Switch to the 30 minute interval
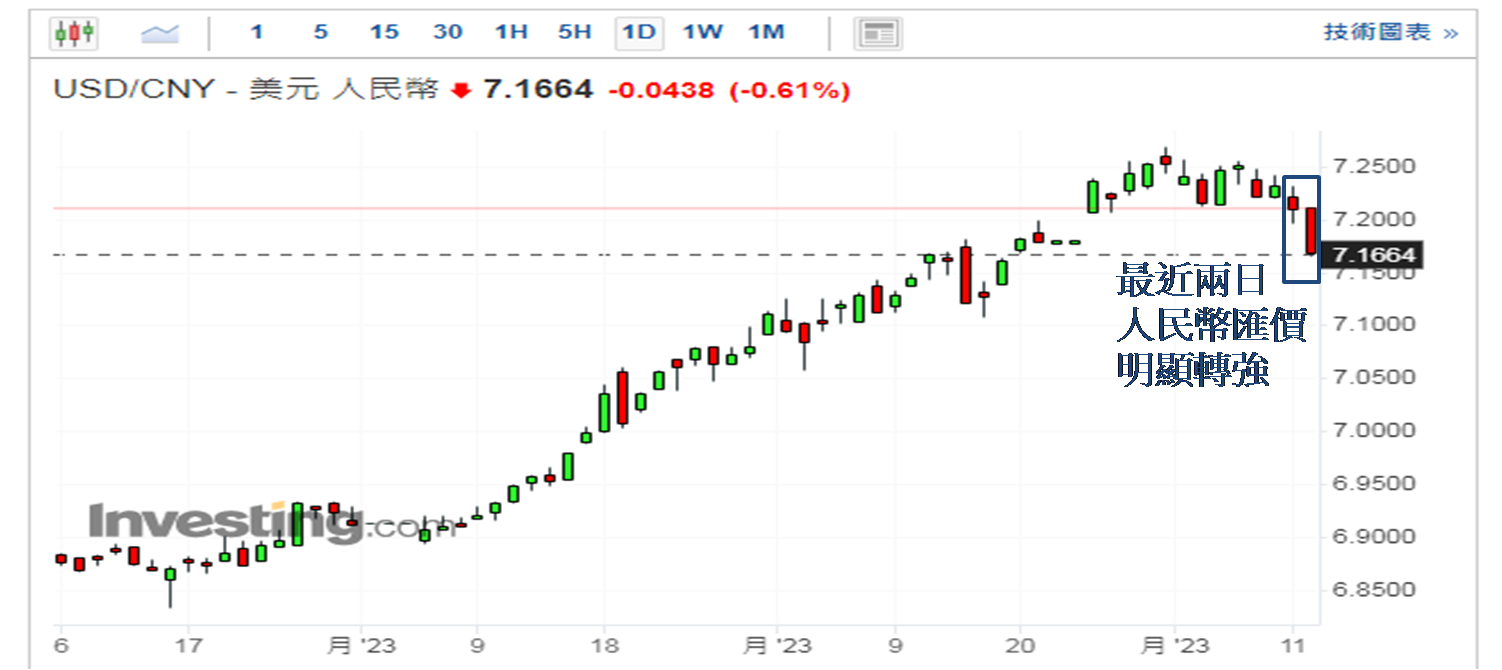The height and width of the screenshot is (670, 1502). pyautogui.click(x=448, y=32)
